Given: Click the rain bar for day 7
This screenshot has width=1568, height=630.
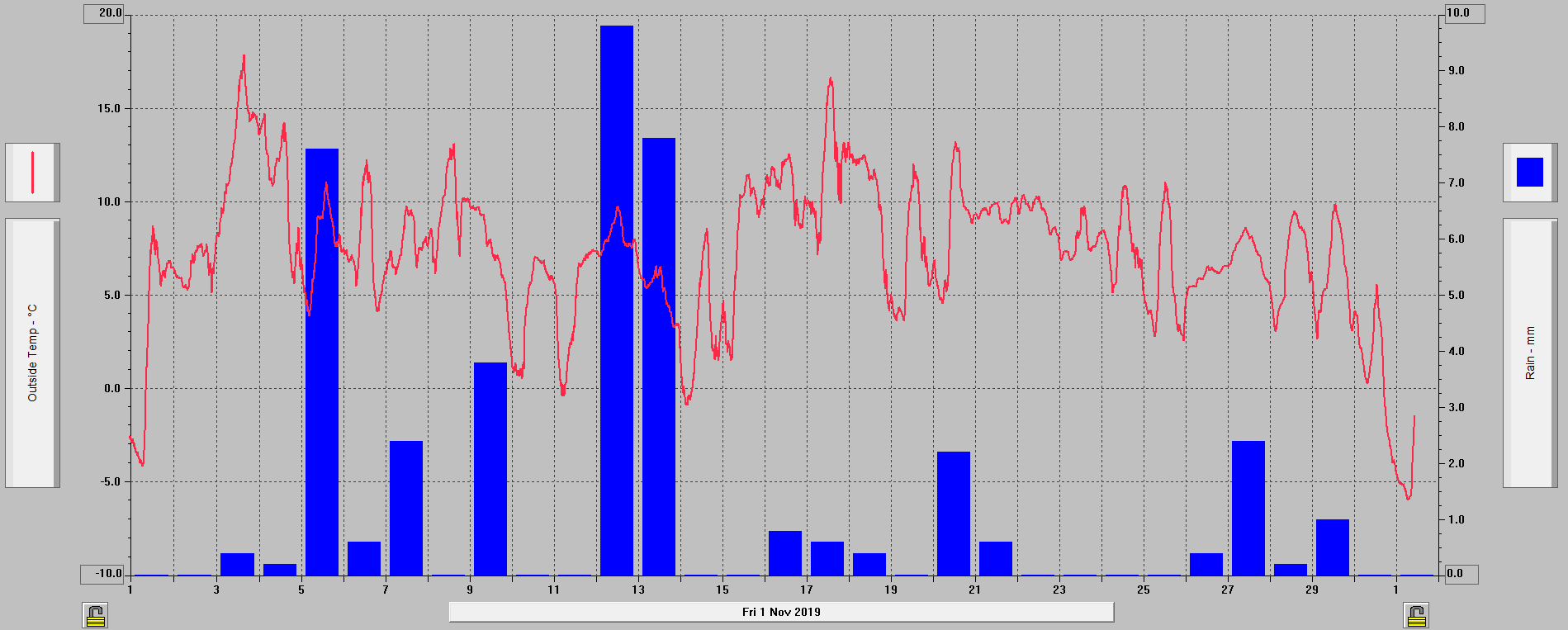Looking at the screenshot, I should click(x=406, y=508).
